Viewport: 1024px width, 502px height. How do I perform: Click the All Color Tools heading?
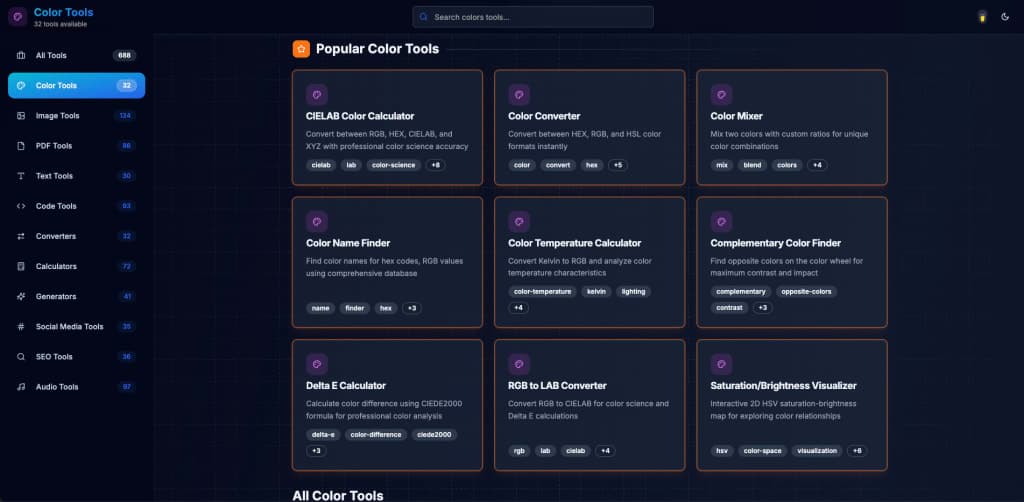(x=338, y=495)
